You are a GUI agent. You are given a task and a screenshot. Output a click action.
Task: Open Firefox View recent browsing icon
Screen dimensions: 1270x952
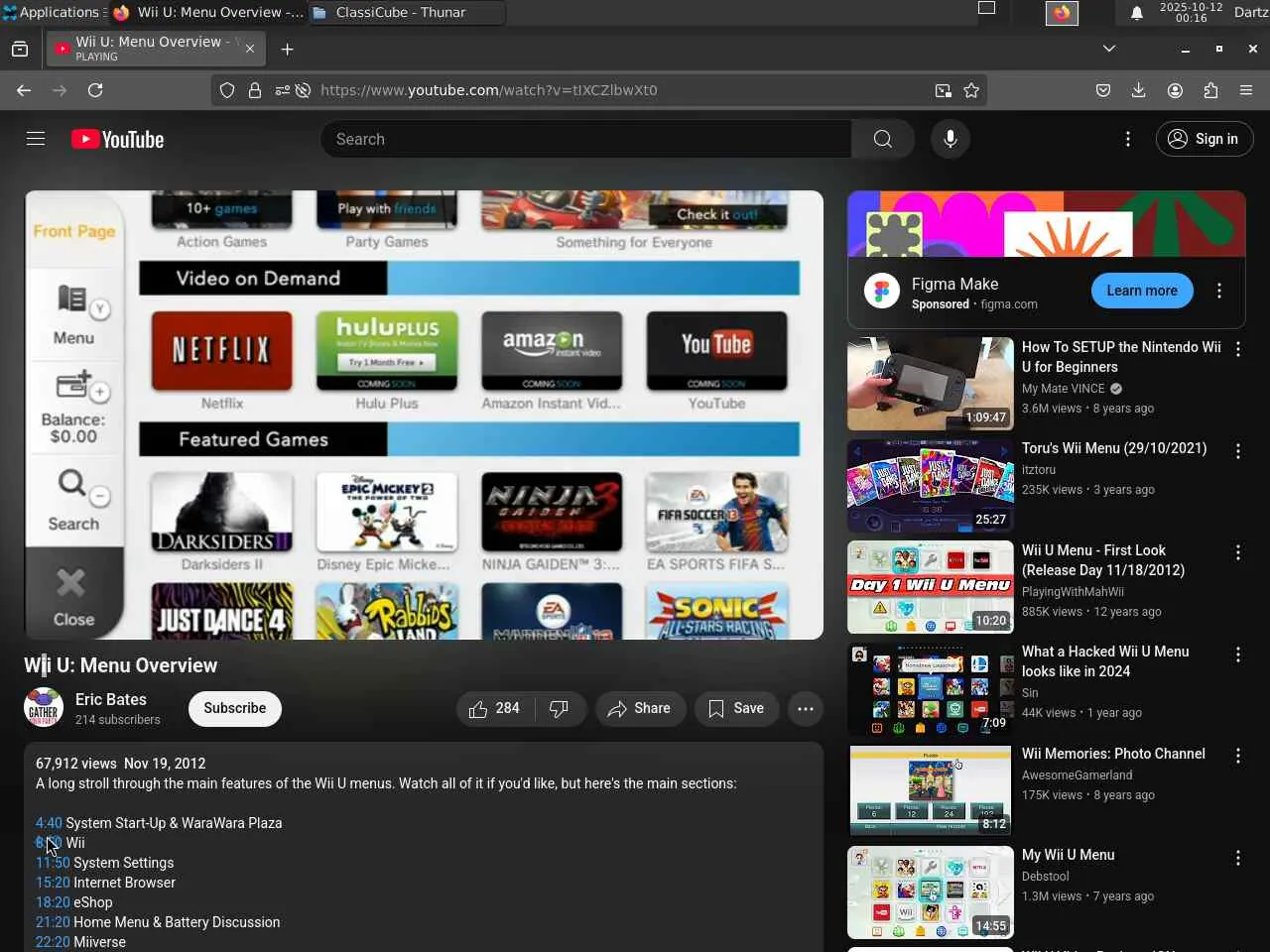click(20, 50)
